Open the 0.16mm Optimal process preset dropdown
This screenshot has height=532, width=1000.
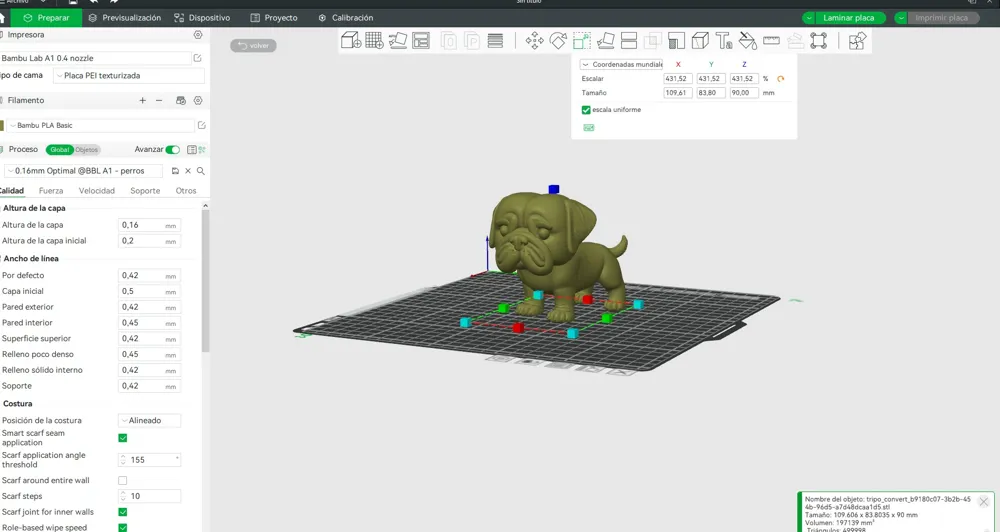click(x=83, y=171)
